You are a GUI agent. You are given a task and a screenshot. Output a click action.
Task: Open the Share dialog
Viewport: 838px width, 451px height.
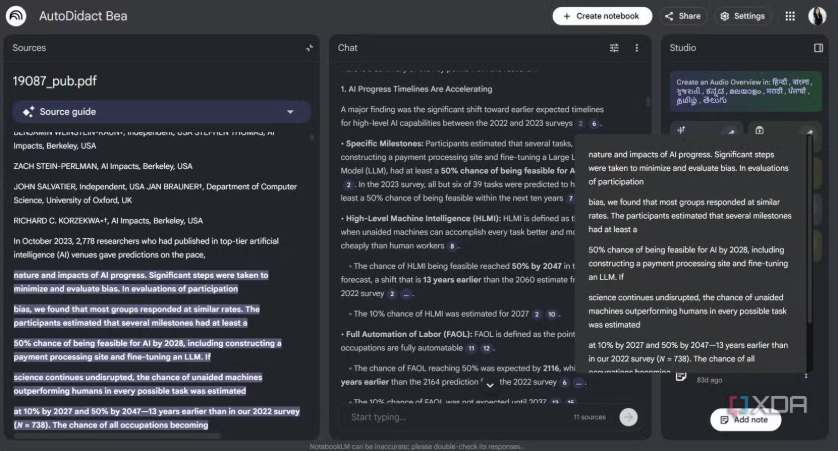click(683, 16)
